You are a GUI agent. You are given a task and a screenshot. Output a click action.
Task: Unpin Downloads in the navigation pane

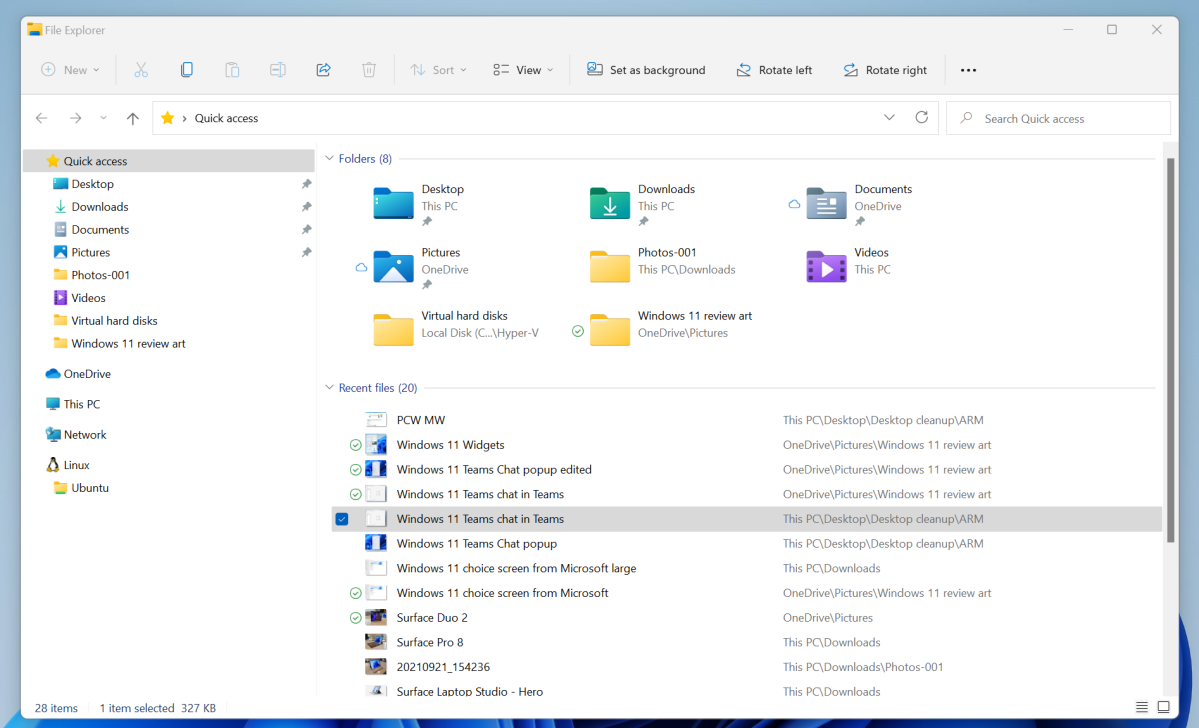[x=306, y=206]
